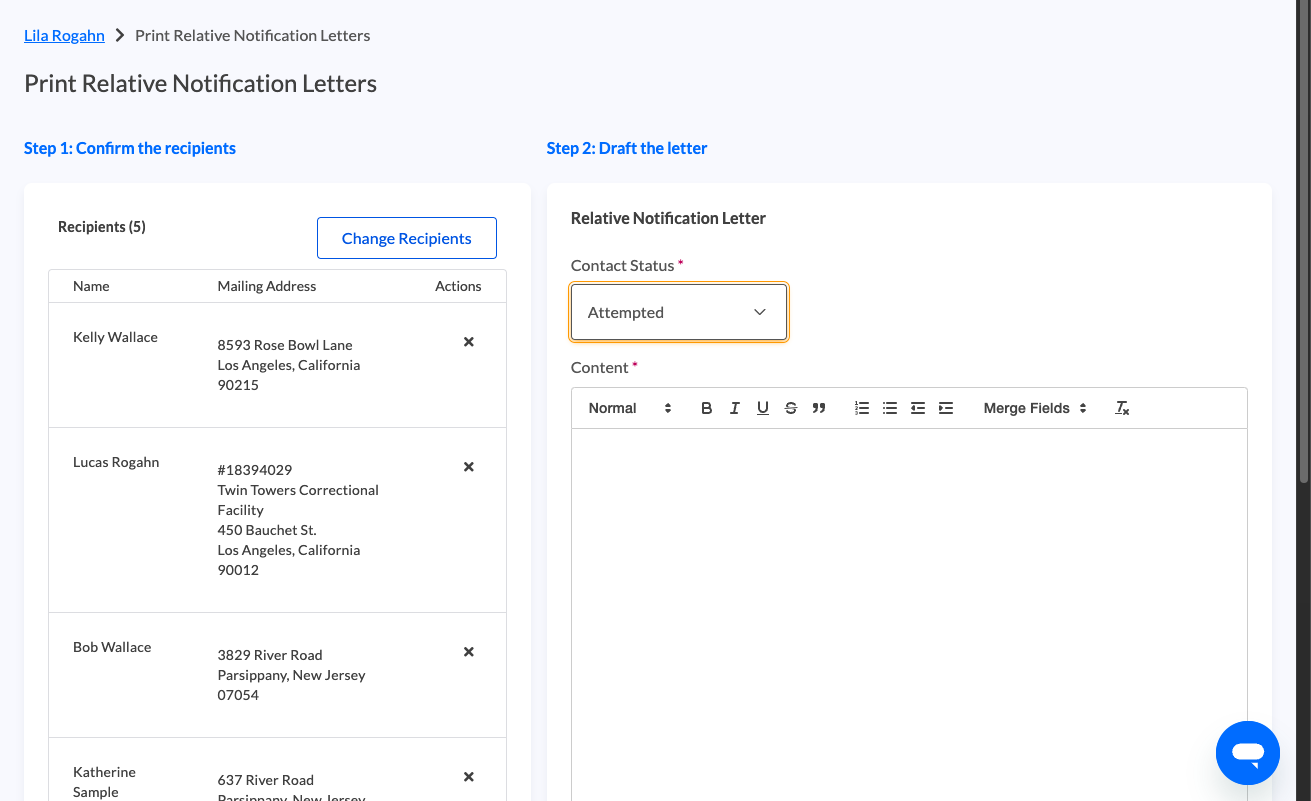Click the Step 2: Draft the letter heading
1311x801 pixels.
click(627, 148)
